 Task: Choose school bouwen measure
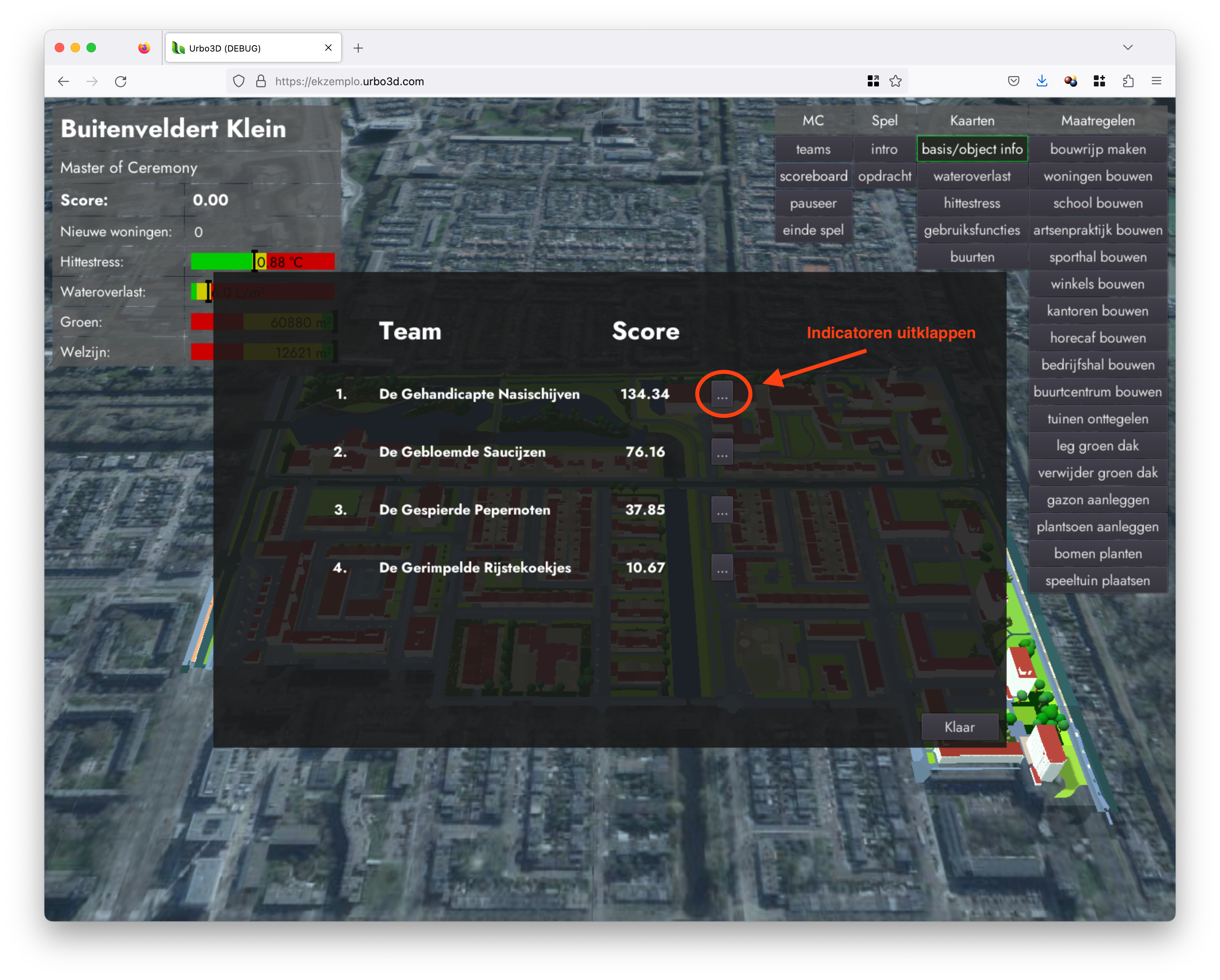pyautogui.click(x=1098, y=204)
